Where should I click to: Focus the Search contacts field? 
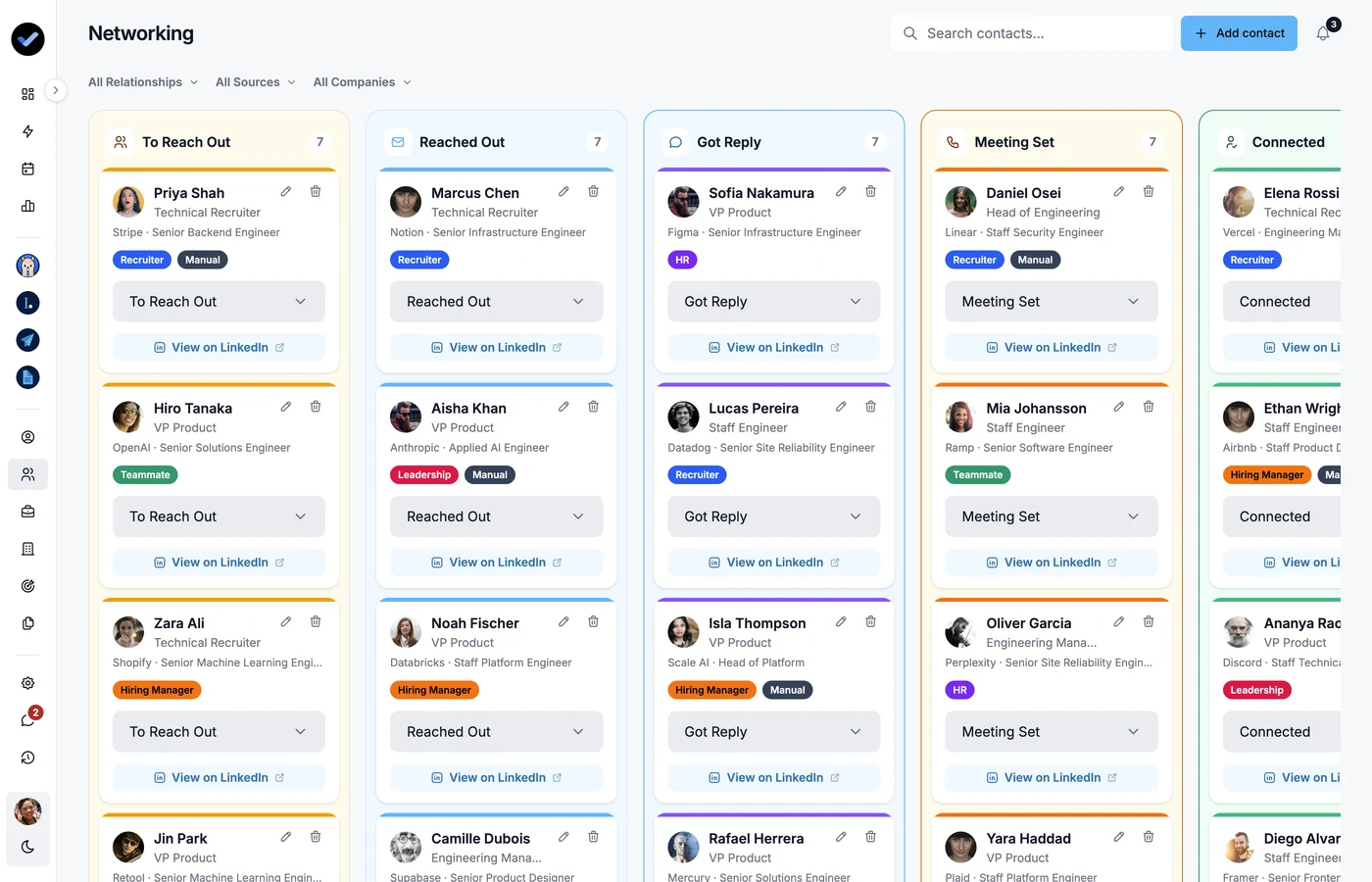point(1031,33)
